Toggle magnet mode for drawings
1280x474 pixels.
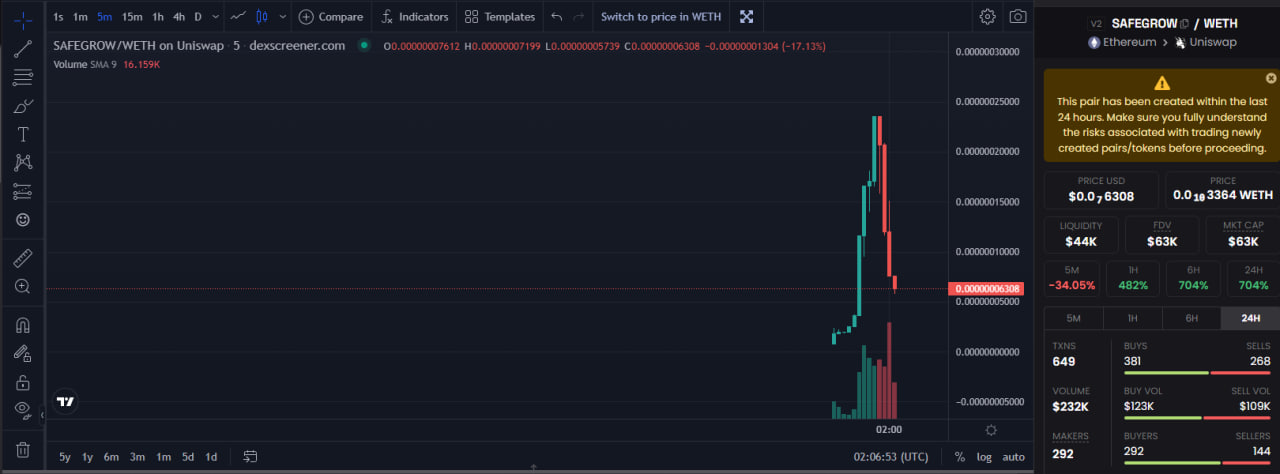(23, 325)
